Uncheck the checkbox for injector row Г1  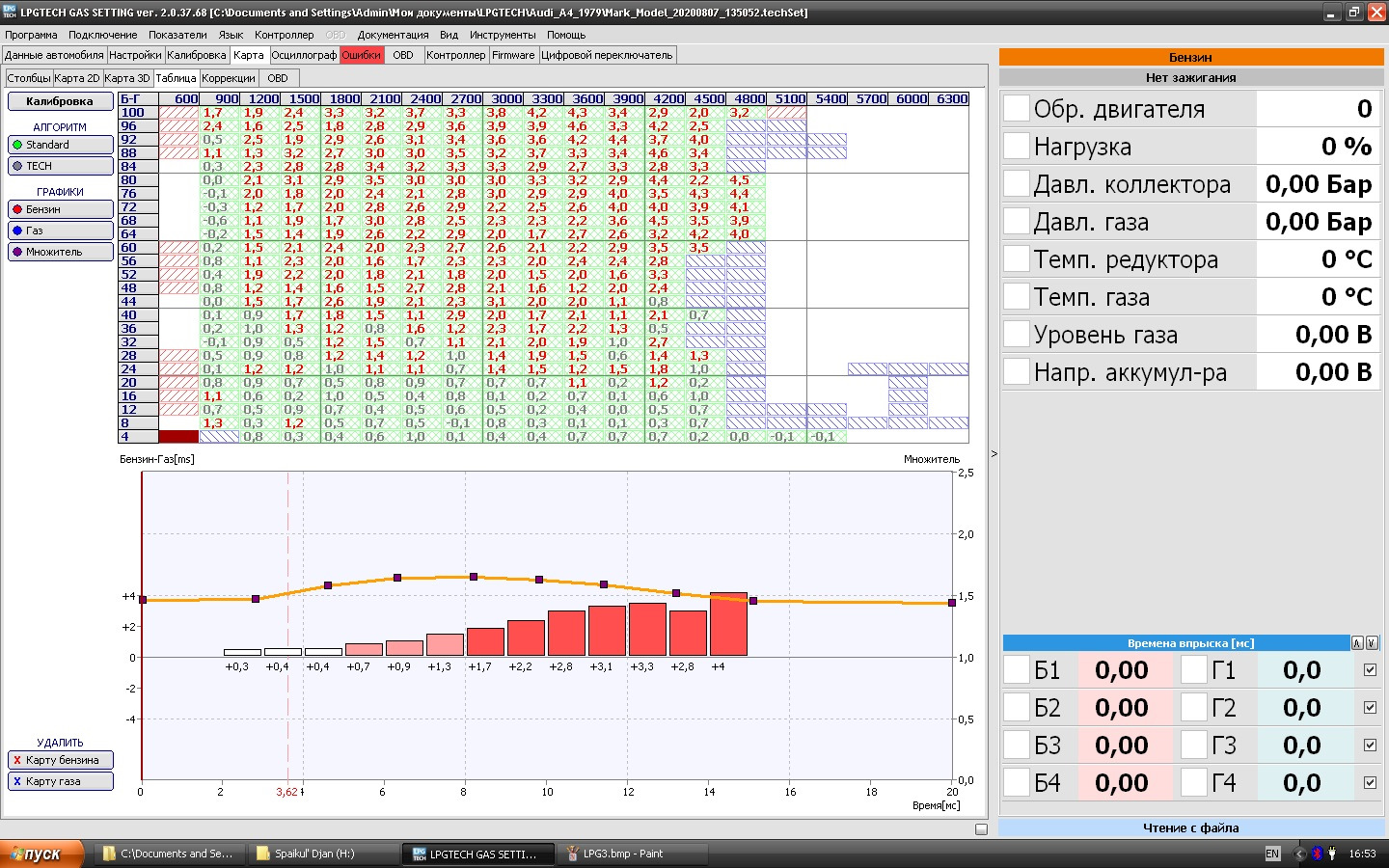pos(1370,670)
